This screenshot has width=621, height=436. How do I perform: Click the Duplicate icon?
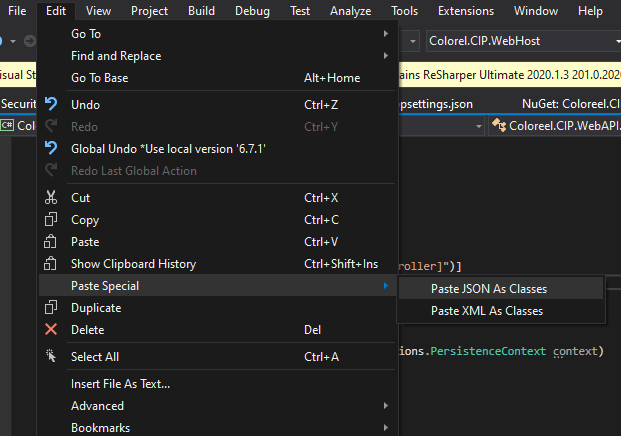(51, 308)
